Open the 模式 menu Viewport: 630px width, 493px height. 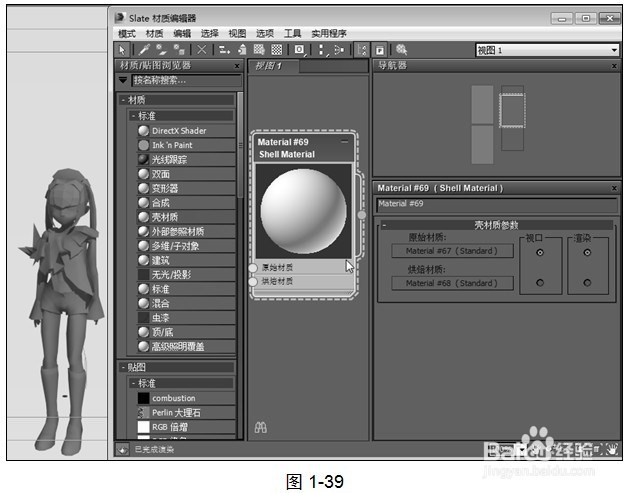tap(127, 33)
